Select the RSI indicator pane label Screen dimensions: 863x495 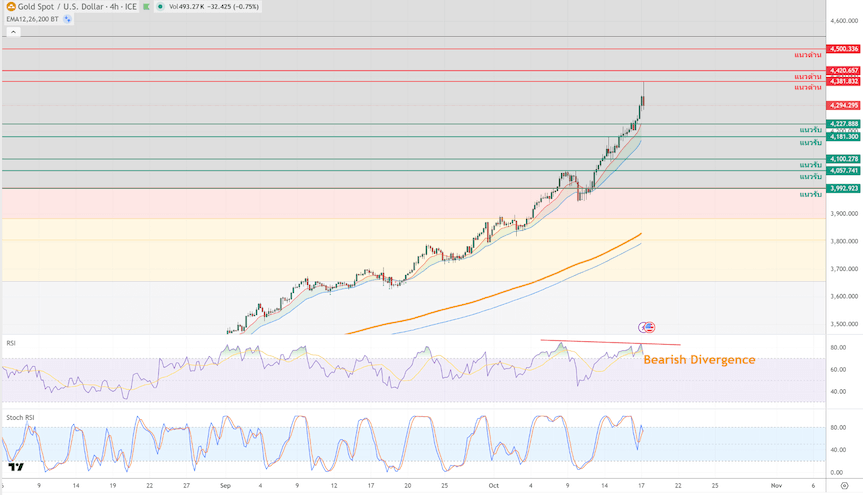click(11, 343)
